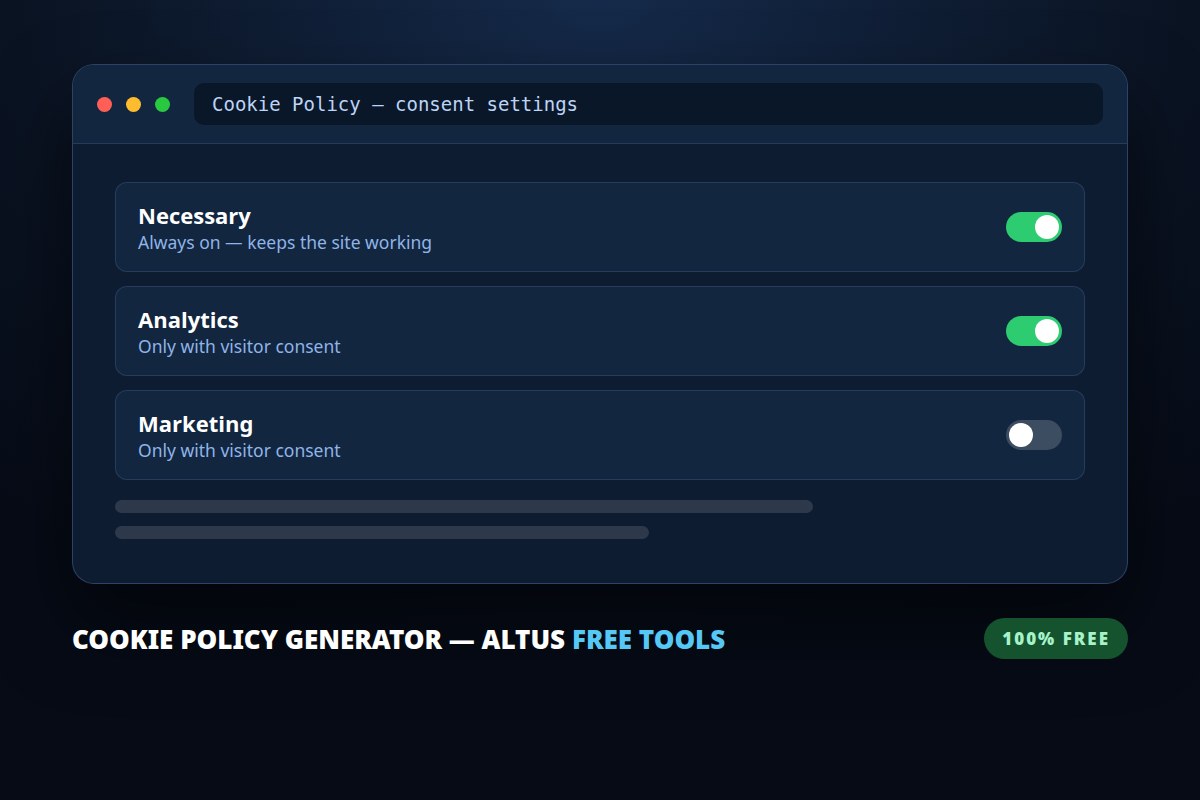This screenshot has height=800, width=1200.
Task: Click the 100% FREE badge
Action: coord(1056,638)
